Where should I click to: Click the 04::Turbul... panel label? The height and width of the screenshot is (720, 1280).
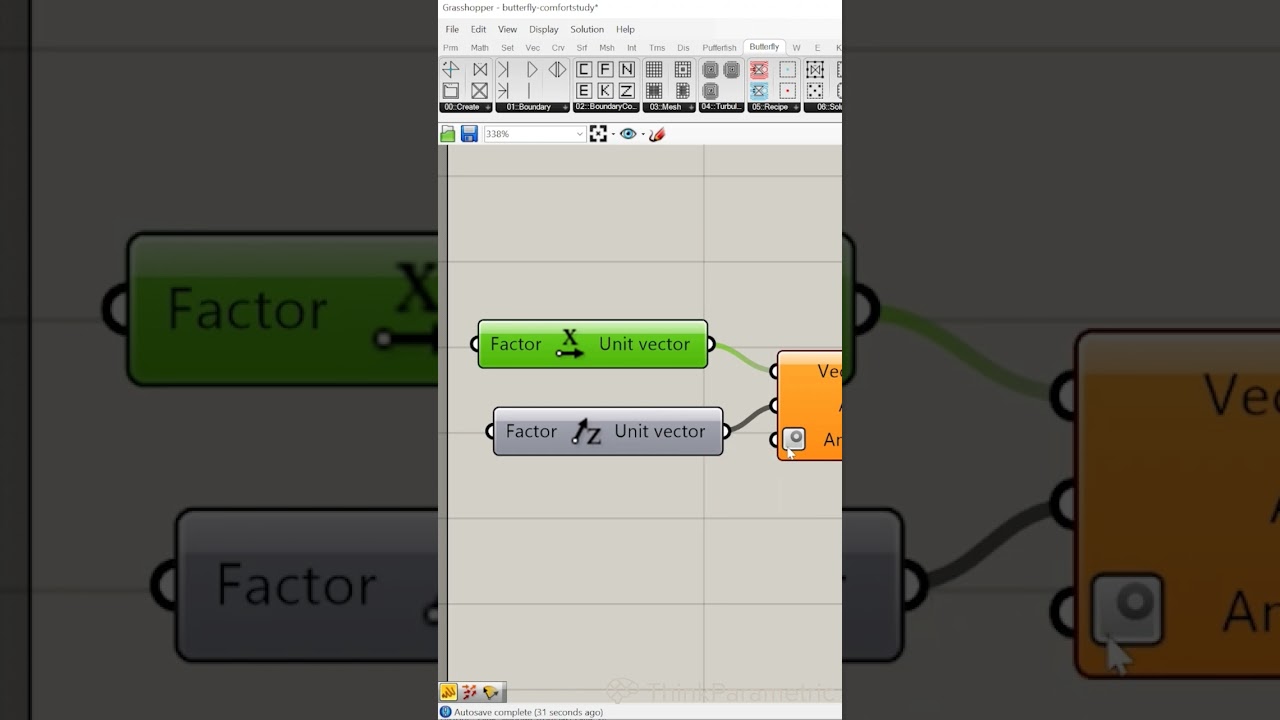[x=721, y=107]
